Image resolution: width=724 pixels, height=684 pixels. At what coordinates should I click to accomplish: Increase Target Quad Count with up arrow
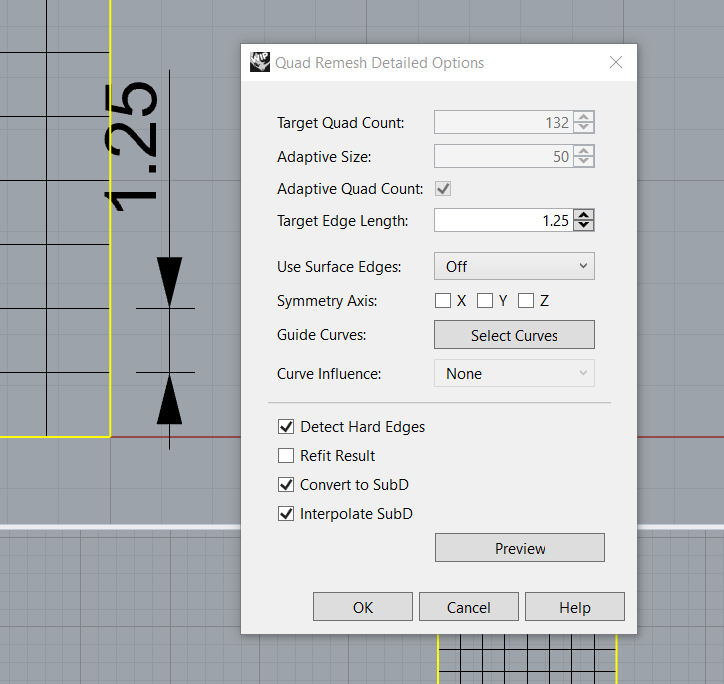(x=584, y=117)
